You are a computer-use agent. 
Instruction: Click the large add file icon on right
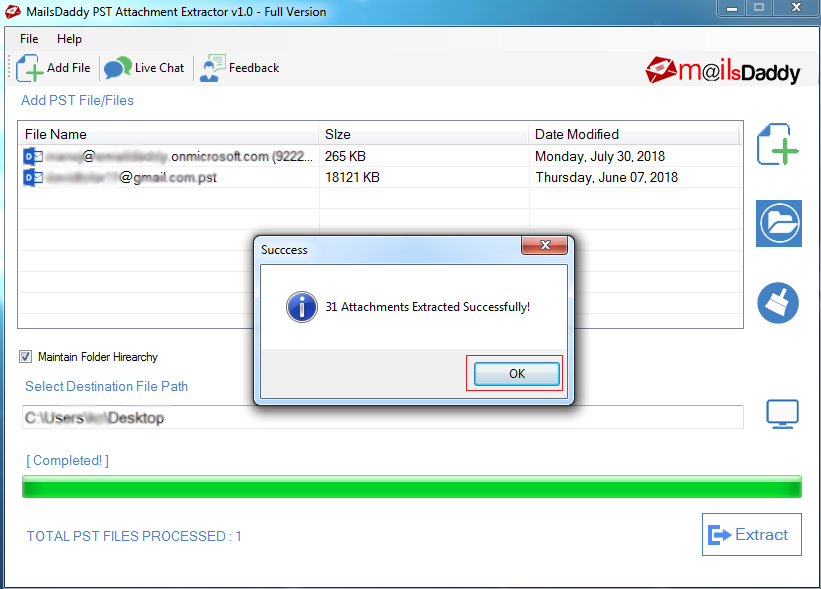tap(778, 144)
